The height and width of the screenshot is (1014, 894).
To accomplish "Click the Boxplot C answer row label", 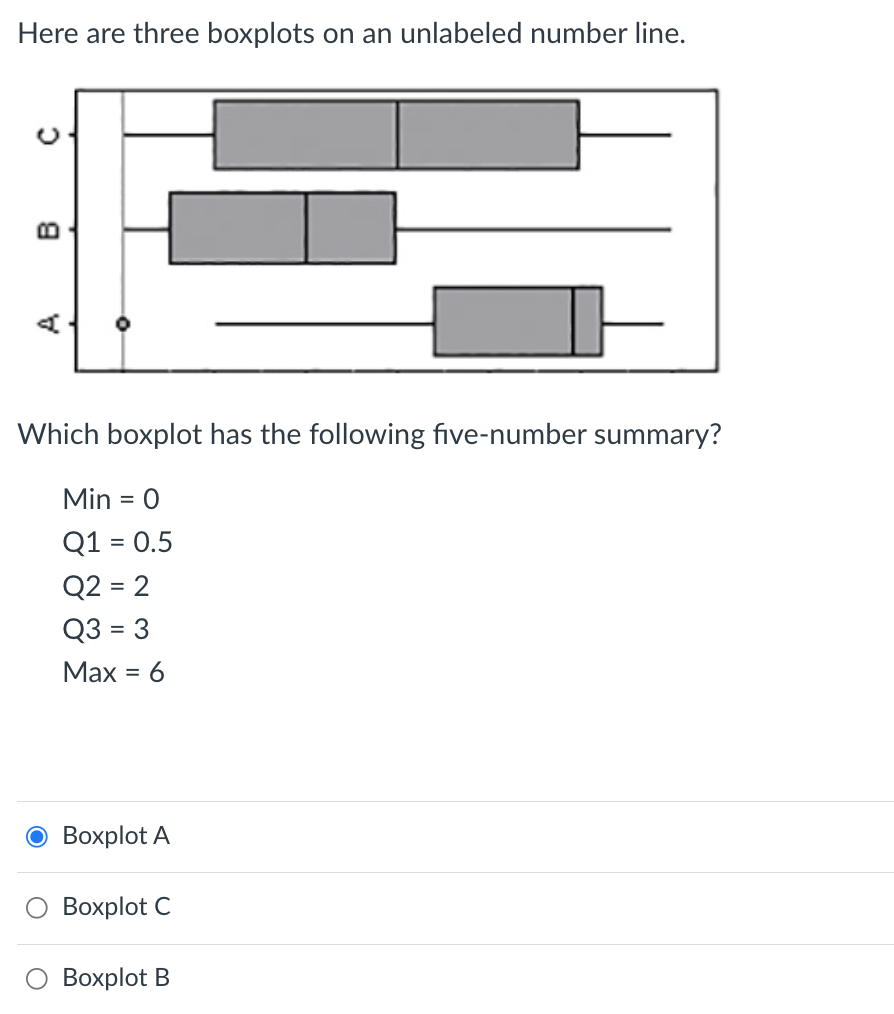I will (x=116, y=907).
